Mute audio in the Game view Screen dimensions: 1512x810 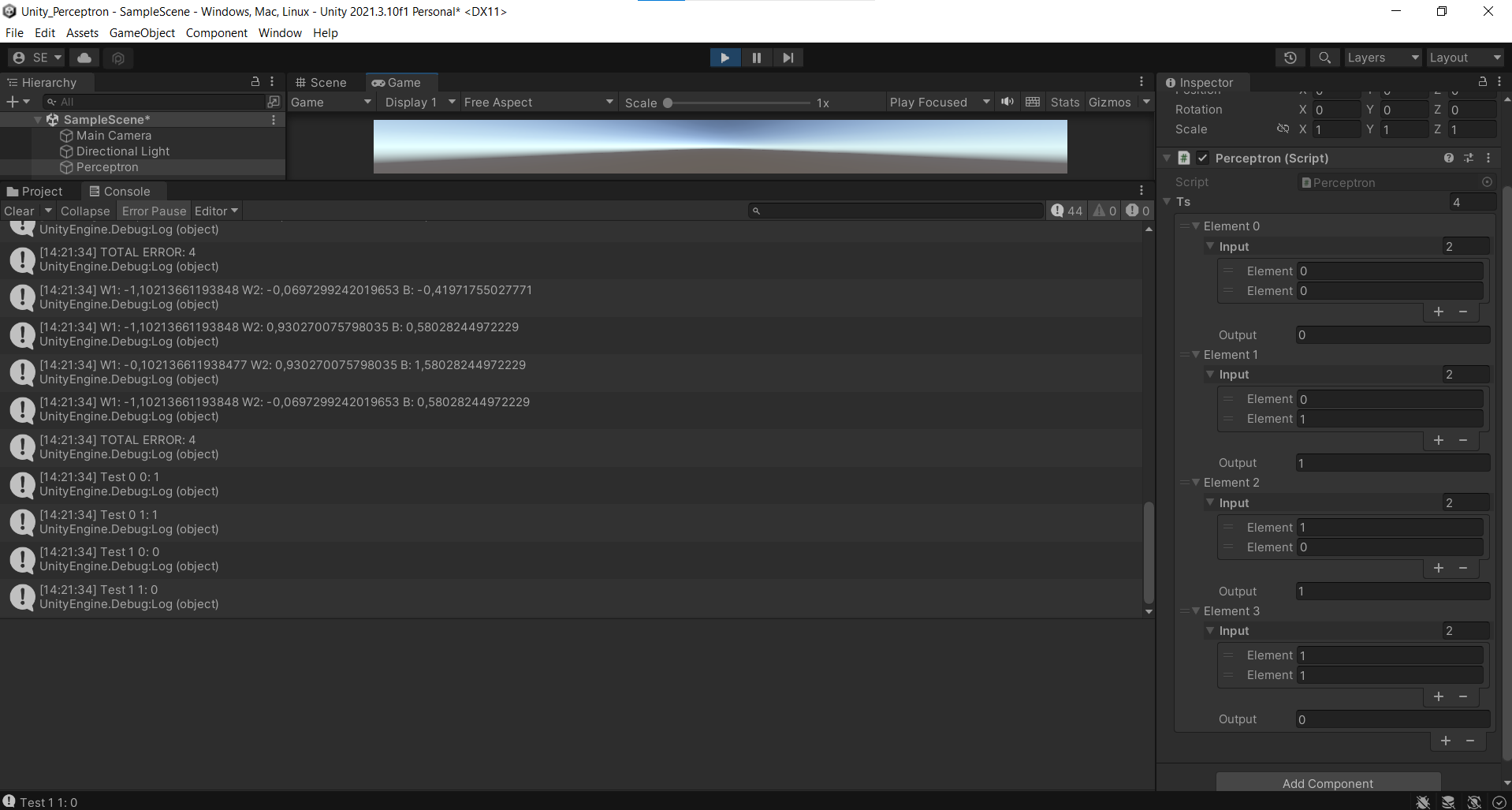click(1007, 102)
